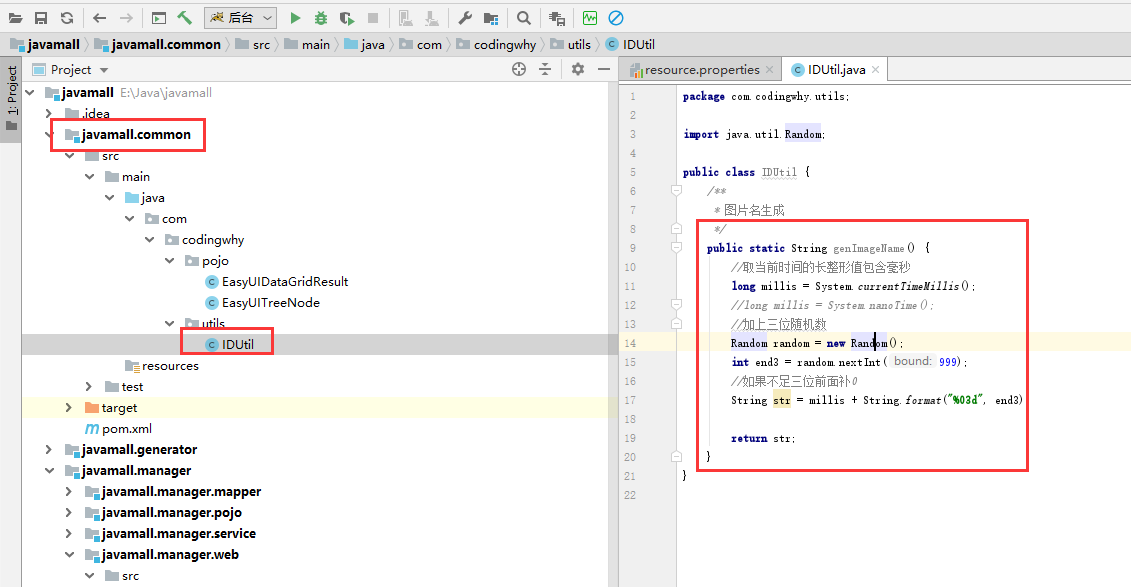
Task: Build project using the hammer icon
Action: point(185,18)
